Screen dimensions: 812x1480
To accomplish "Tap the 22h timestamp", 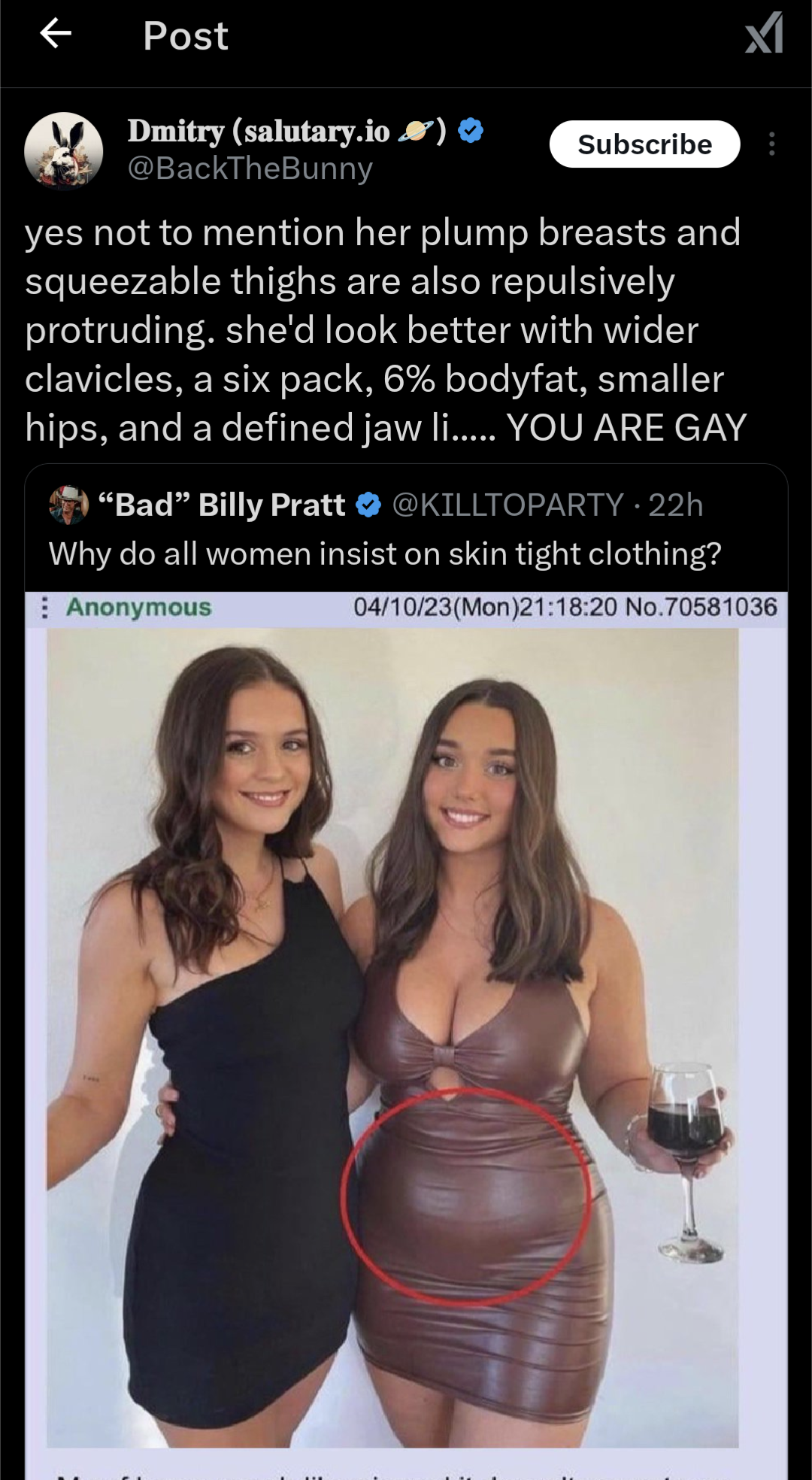I will pyautogui.click(x=675, y=505).
